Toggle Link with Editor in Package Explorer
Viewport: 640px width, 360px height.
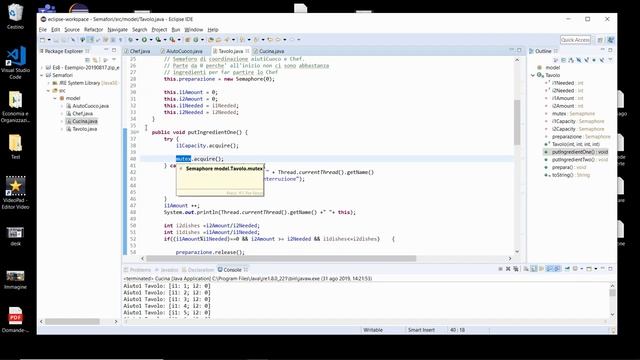[96, 60]
